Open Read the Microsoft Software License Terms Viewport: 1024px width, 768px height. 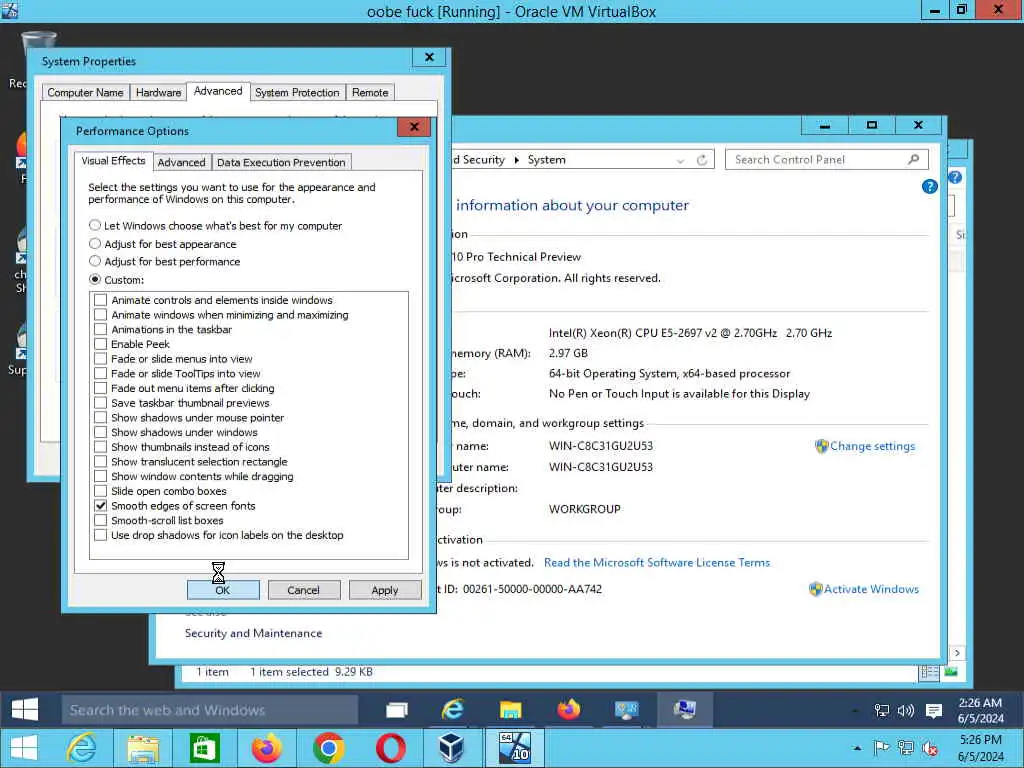coord(657,562)
